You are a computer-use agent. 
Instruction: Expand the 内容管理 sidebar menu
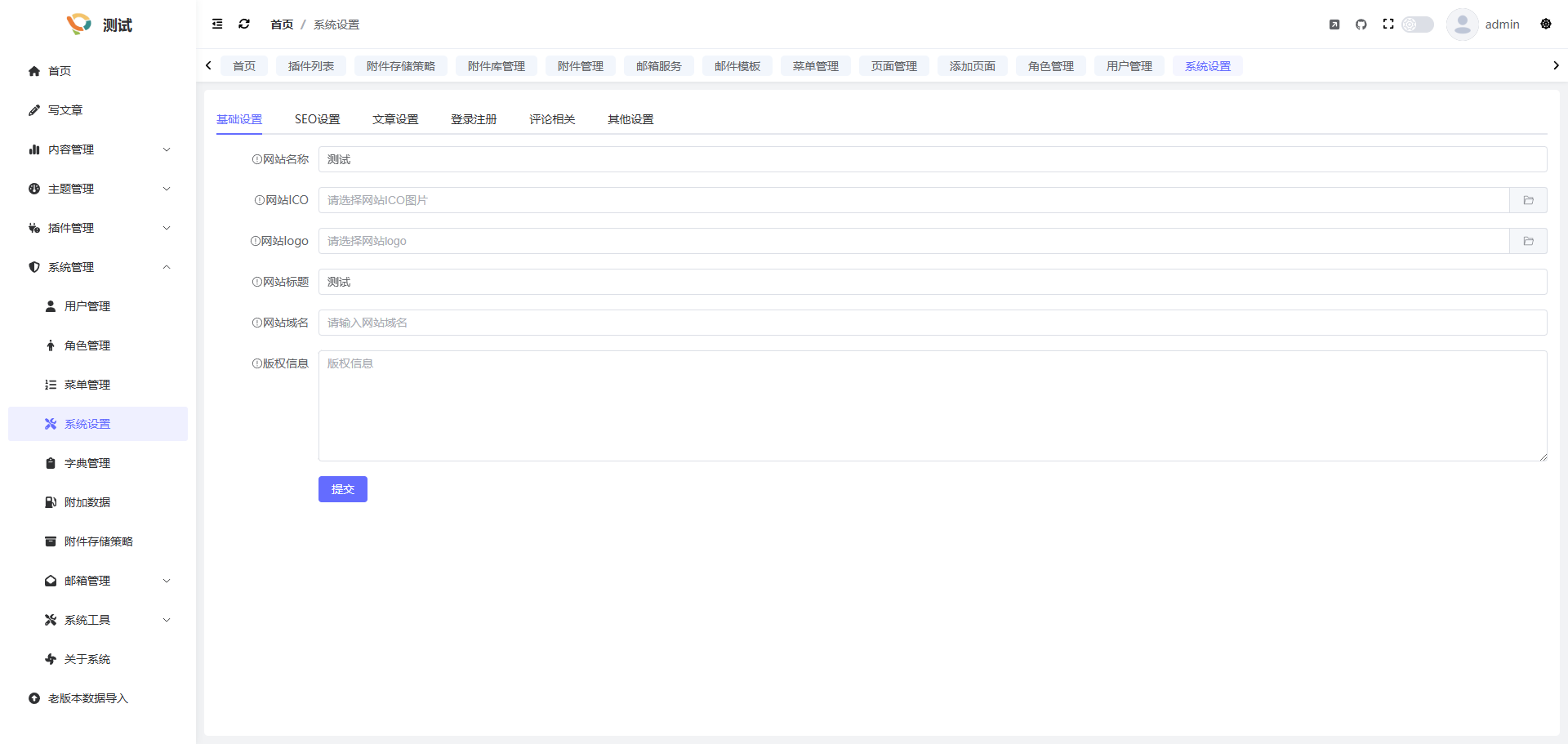[98, 149]
